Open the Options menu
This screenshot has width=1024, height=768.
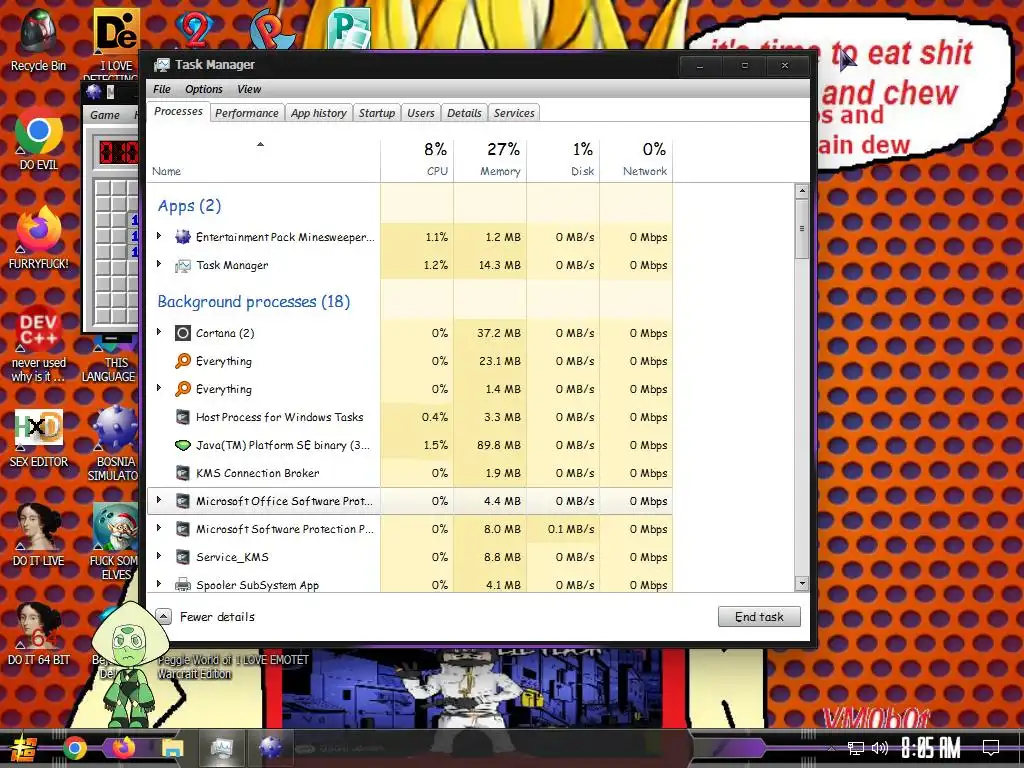(x=204, y=89)
